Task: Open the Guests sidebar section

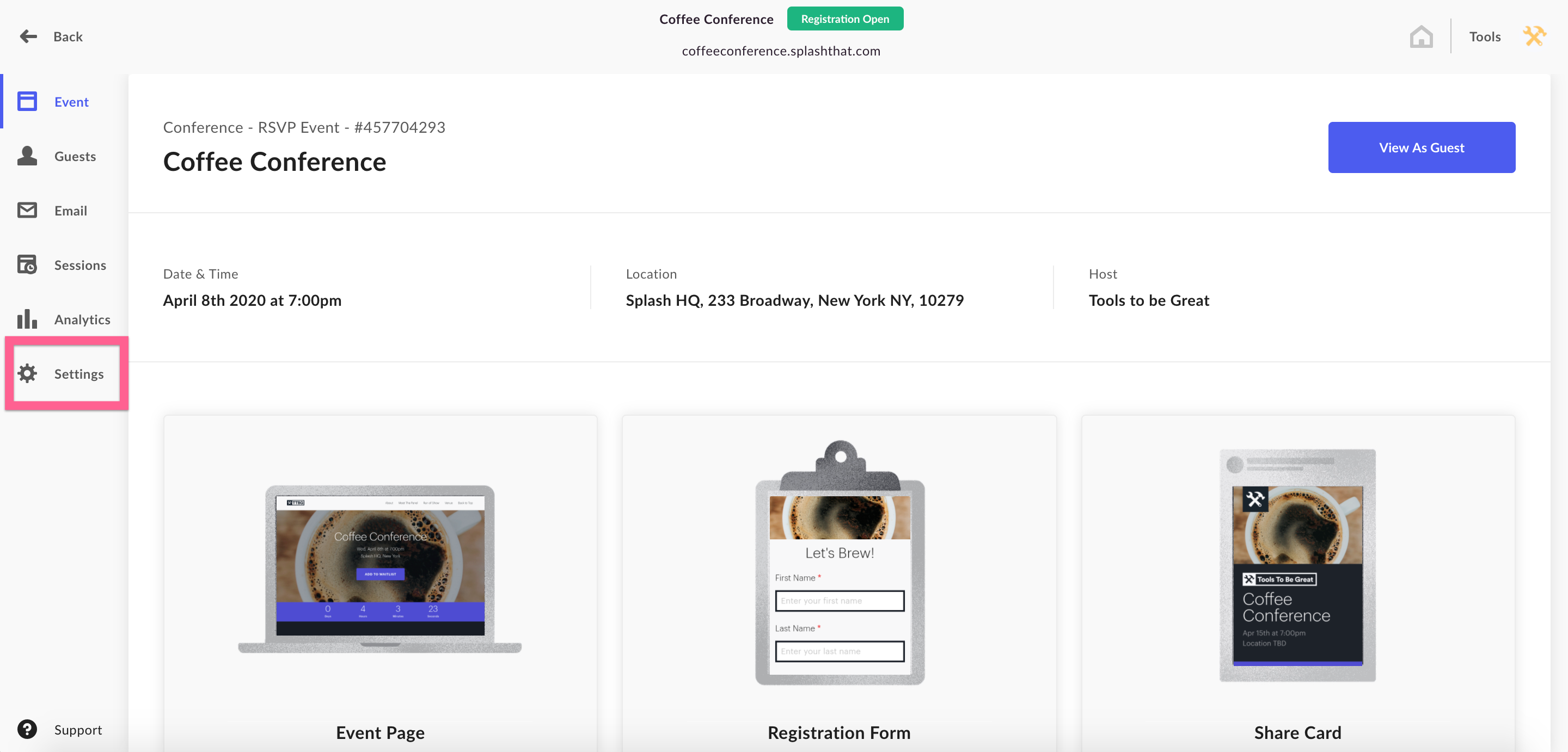Action: pos(75,156)
